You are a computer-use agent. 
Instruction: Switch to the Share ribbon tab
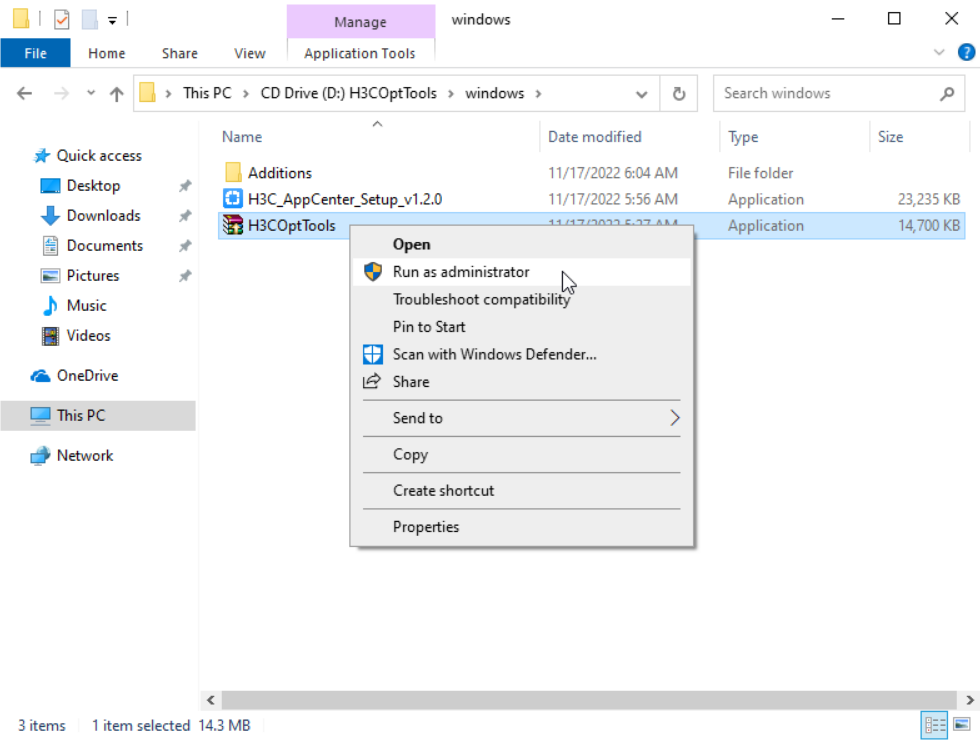click(x=180, y=53)
